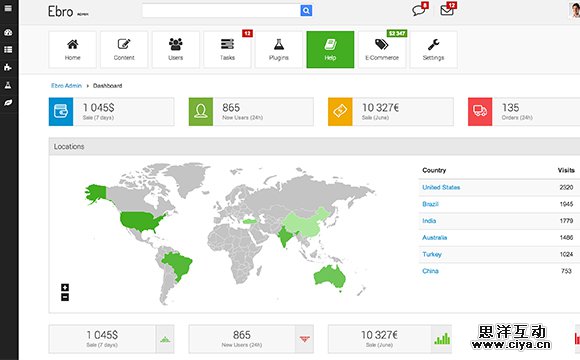Open chat notifications bubble icon
580x360 pixels.
419,10
